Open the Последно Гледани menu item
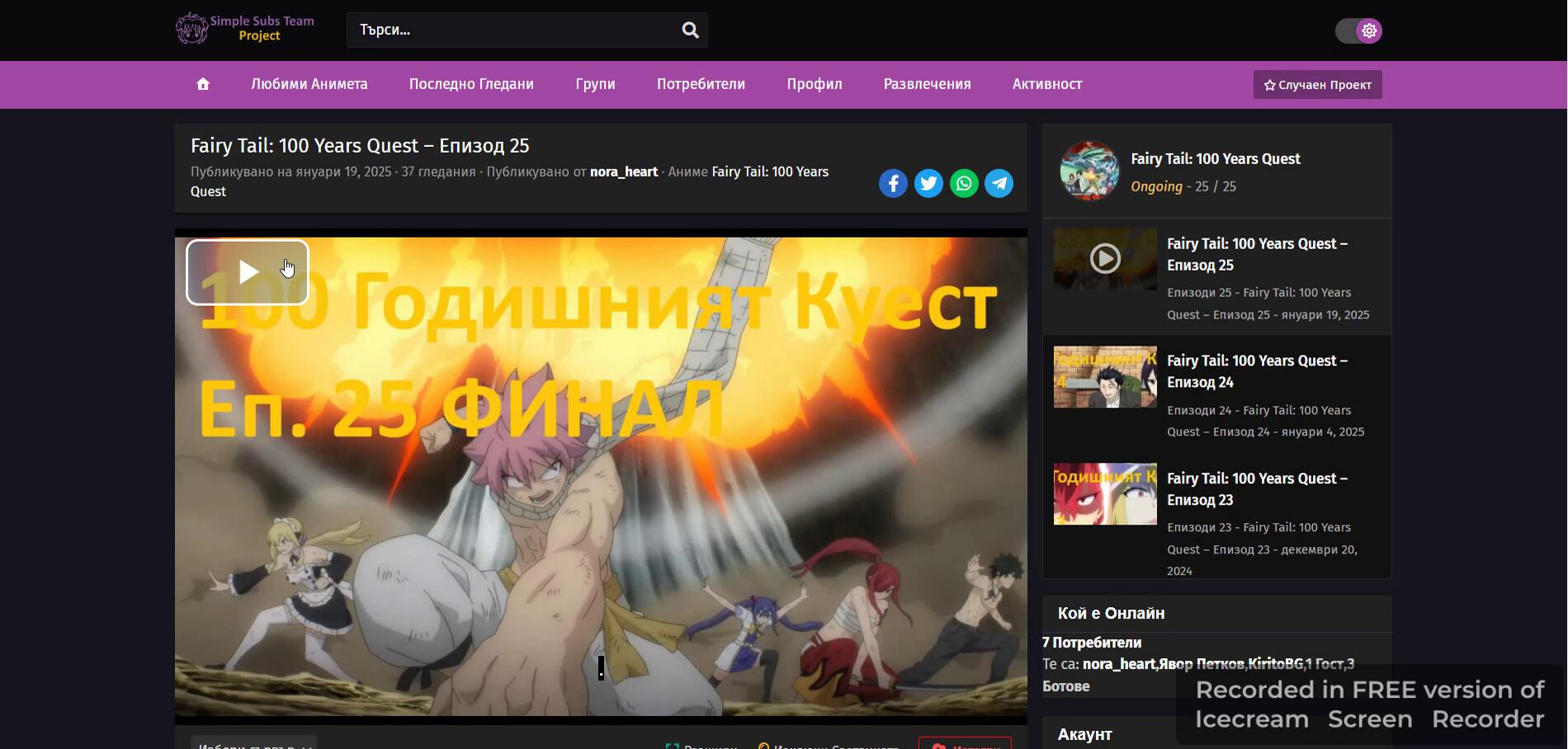Image resolution: width=1568 pixels, height=749 pixels. 471,84
